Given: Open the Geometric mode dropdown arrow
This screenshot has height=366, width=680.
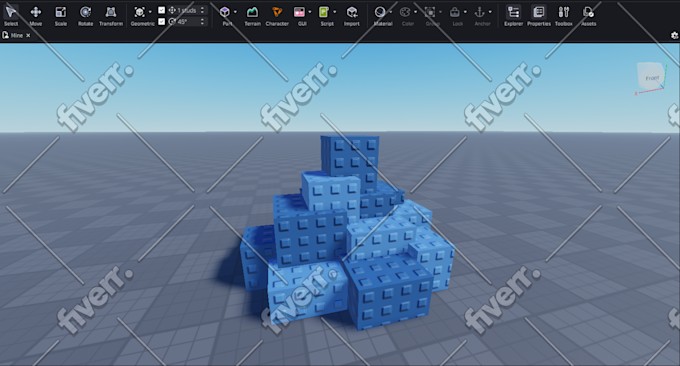Looking at the screenshot, I should 150,12.
